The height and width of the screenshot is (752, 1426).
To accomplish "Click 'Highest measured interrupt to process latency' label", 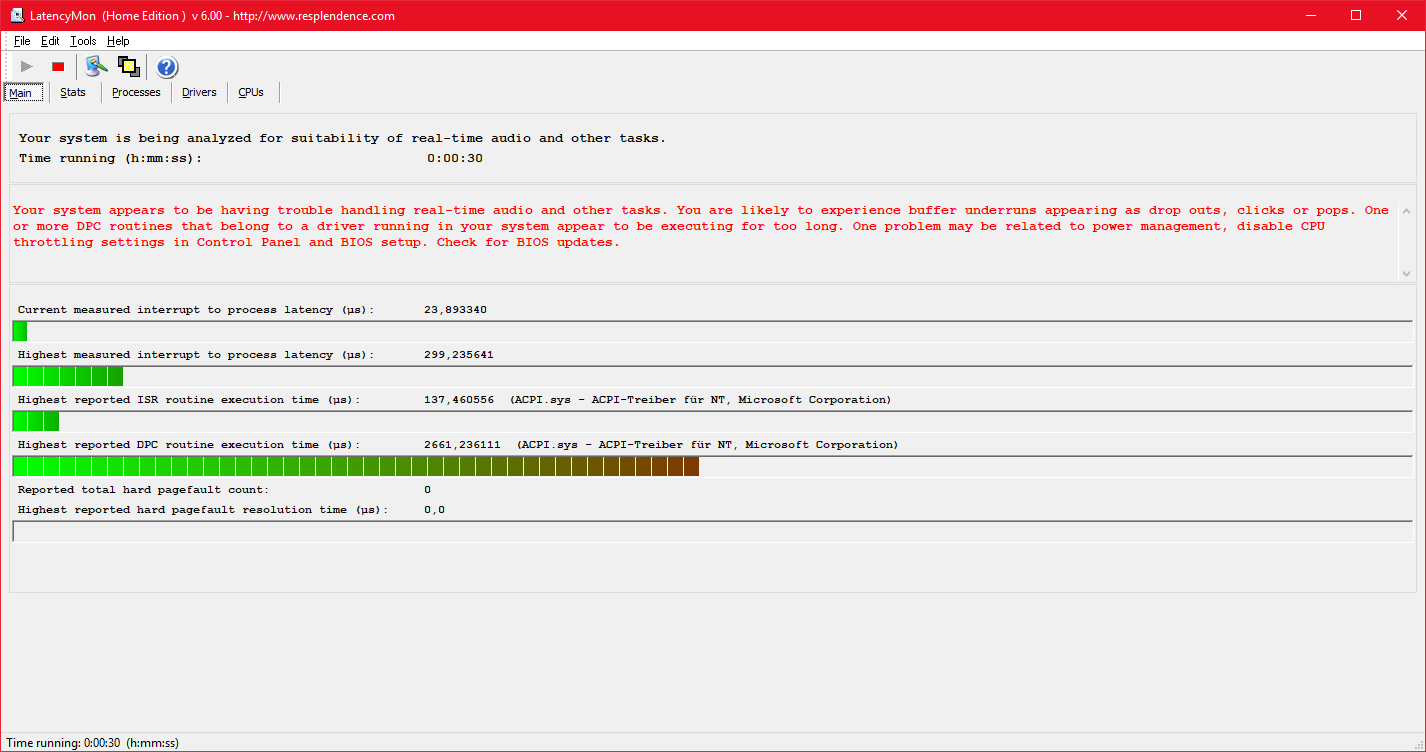I will point(195,355).
